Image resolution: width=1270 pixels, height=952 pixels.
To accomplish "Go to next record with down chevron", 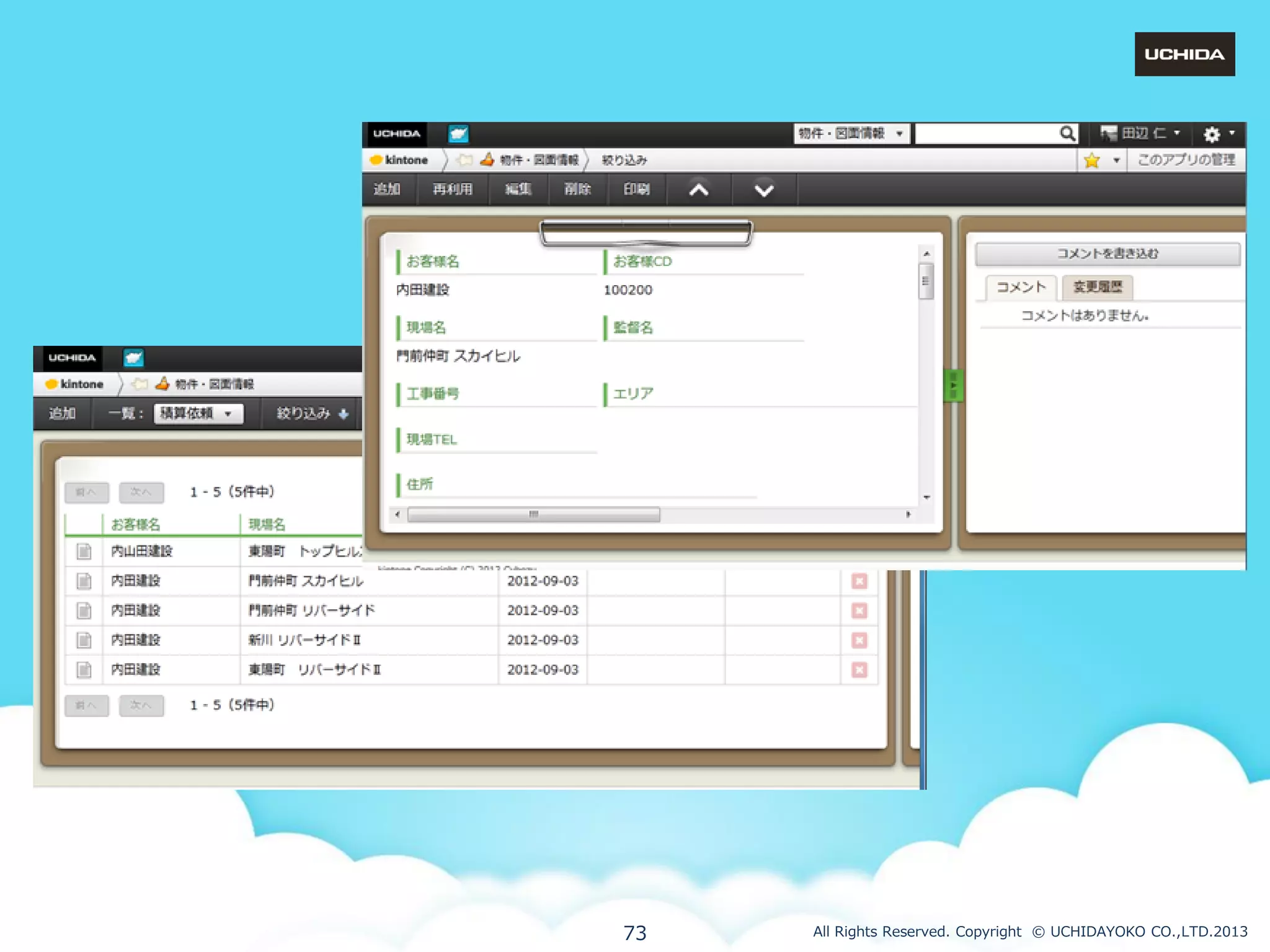I will click(x=764, y=190).
